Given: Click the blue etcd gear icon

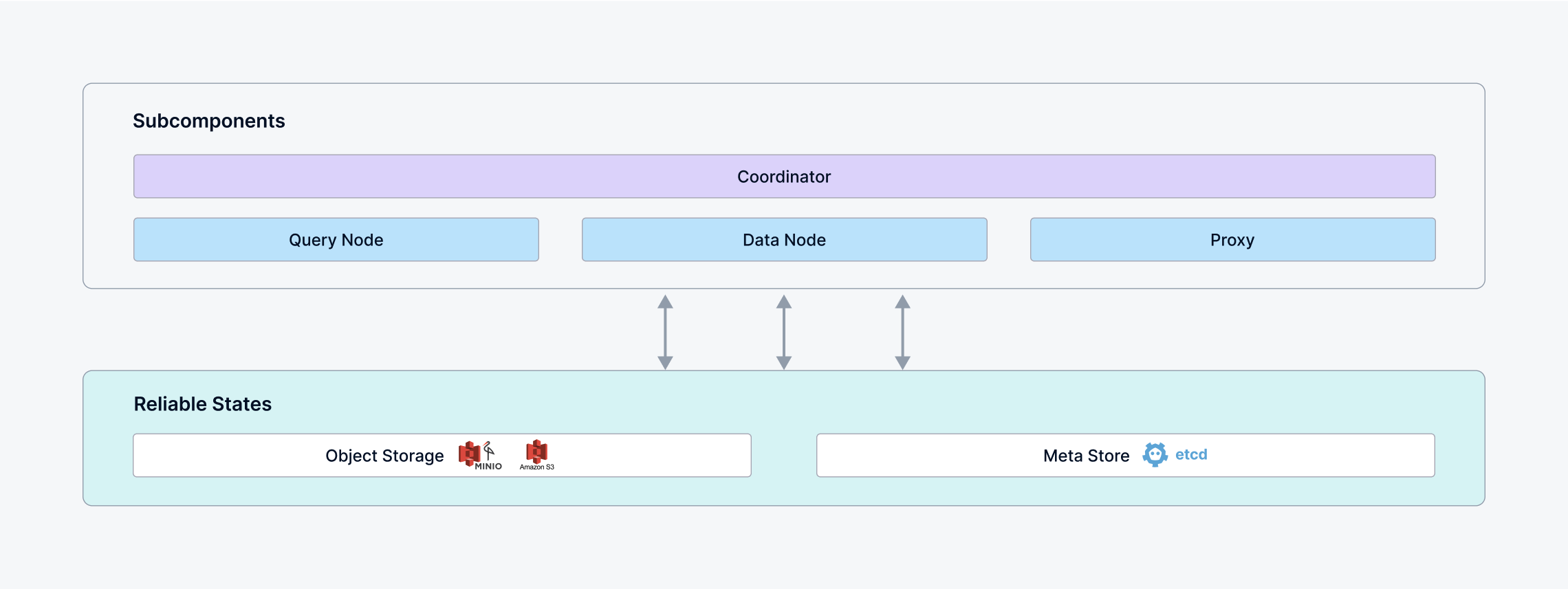Looking at the screenshot, I should click(x=1155, y=454).
